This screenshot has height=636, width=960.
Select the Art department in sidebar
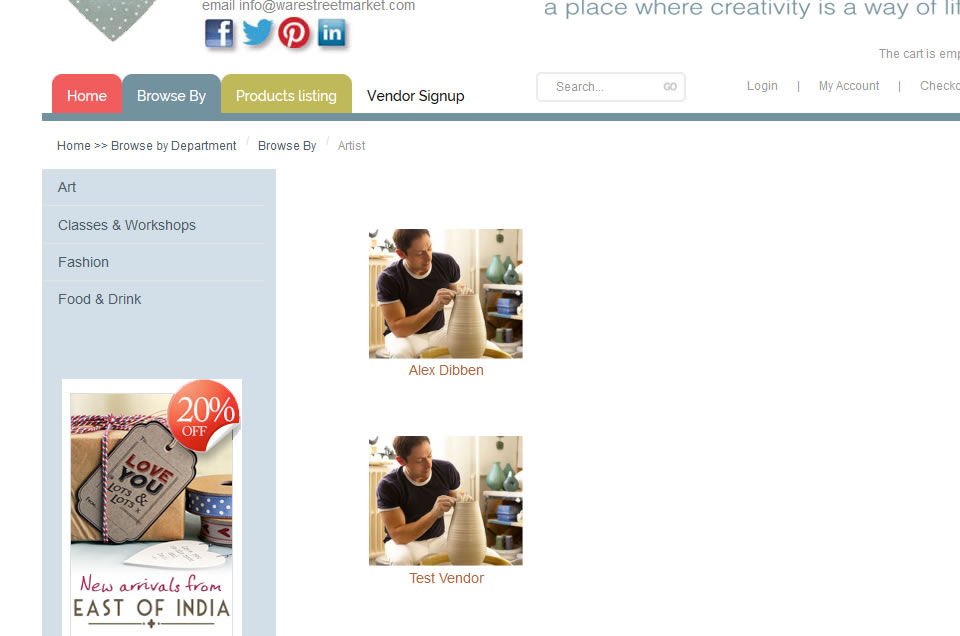(x=154, y=187)
